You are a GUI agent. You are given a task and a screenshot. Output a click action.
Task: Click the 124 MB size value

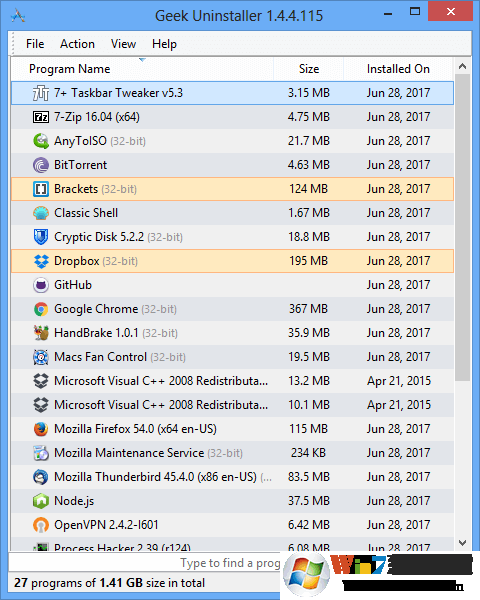tap(309, 189)
